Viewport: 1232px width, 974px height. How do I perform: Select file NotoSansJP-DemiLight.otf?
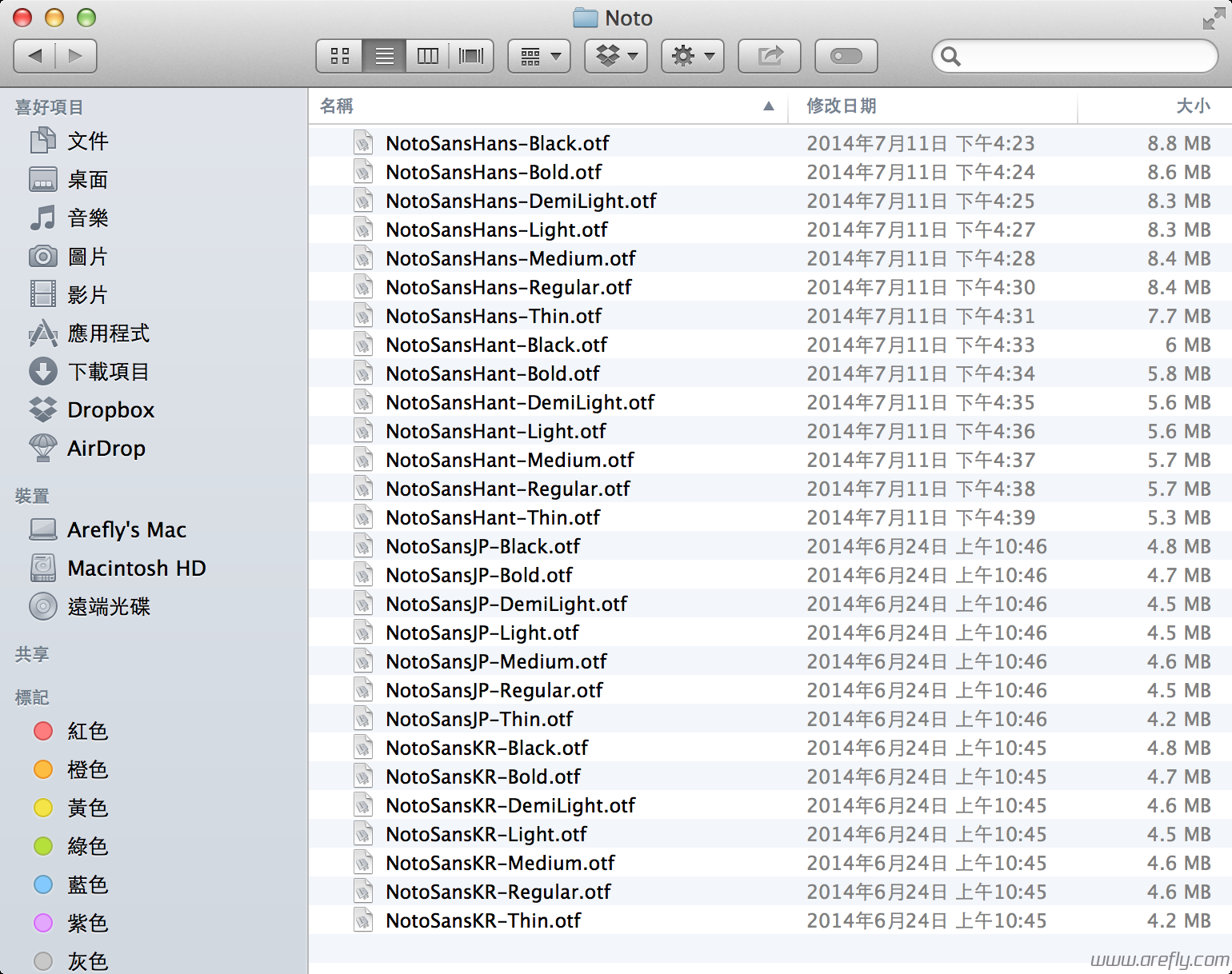(x=770, y=604)
